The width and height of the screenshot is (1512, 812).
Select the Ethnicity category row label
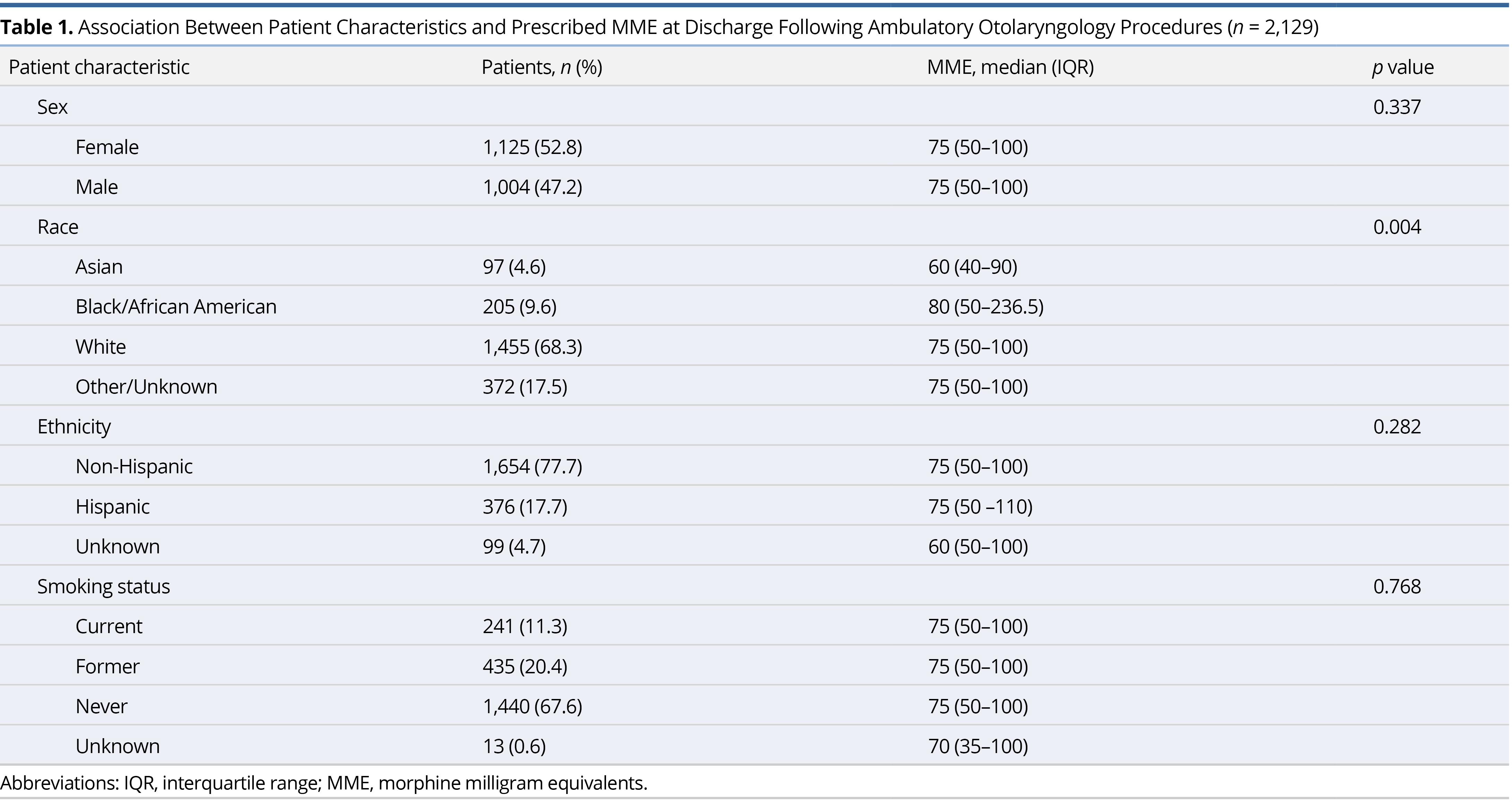coord(74,426)
